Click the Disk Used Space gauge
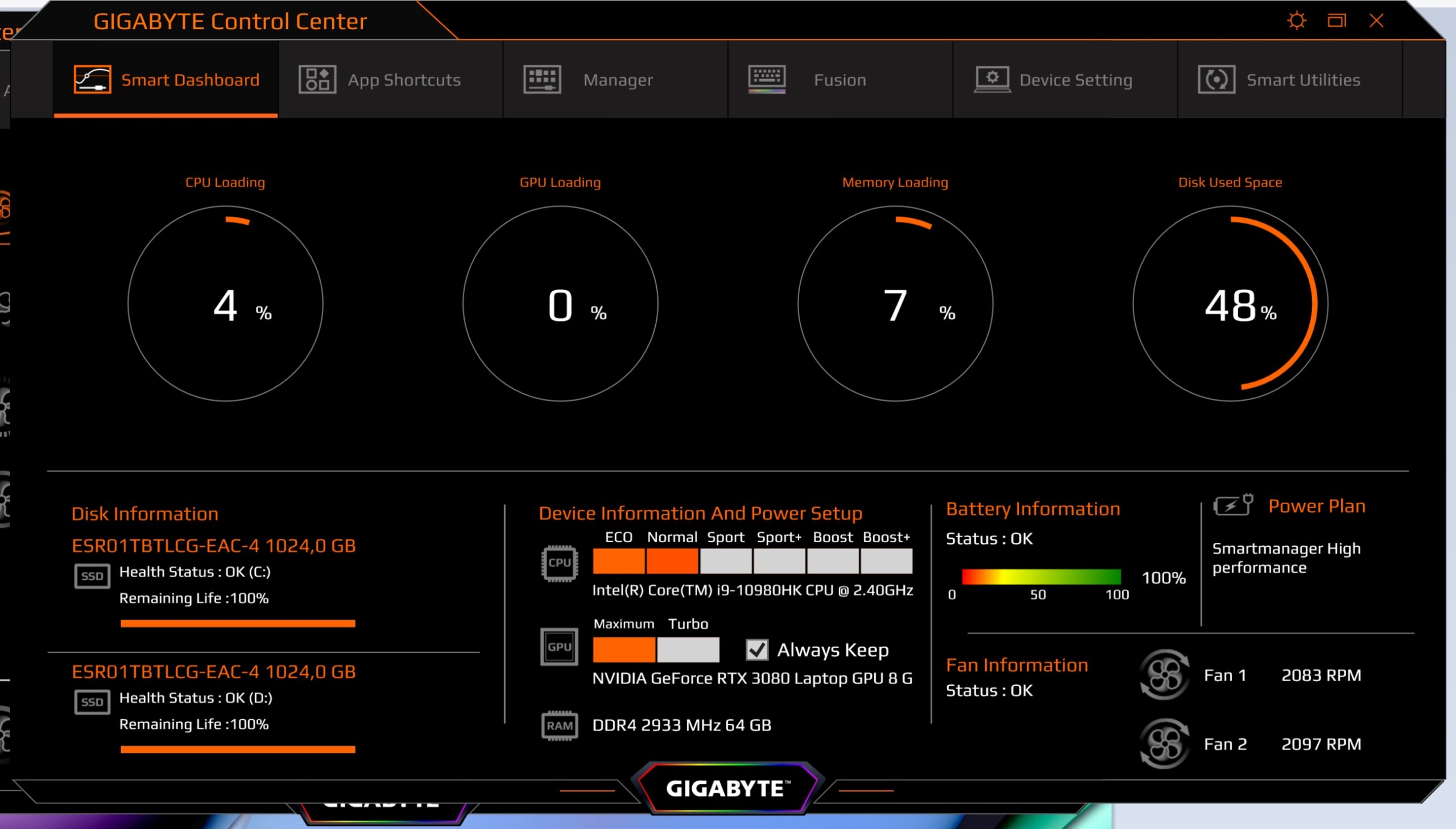Viewport: 1456px width, 829px height. (1230, 303)
